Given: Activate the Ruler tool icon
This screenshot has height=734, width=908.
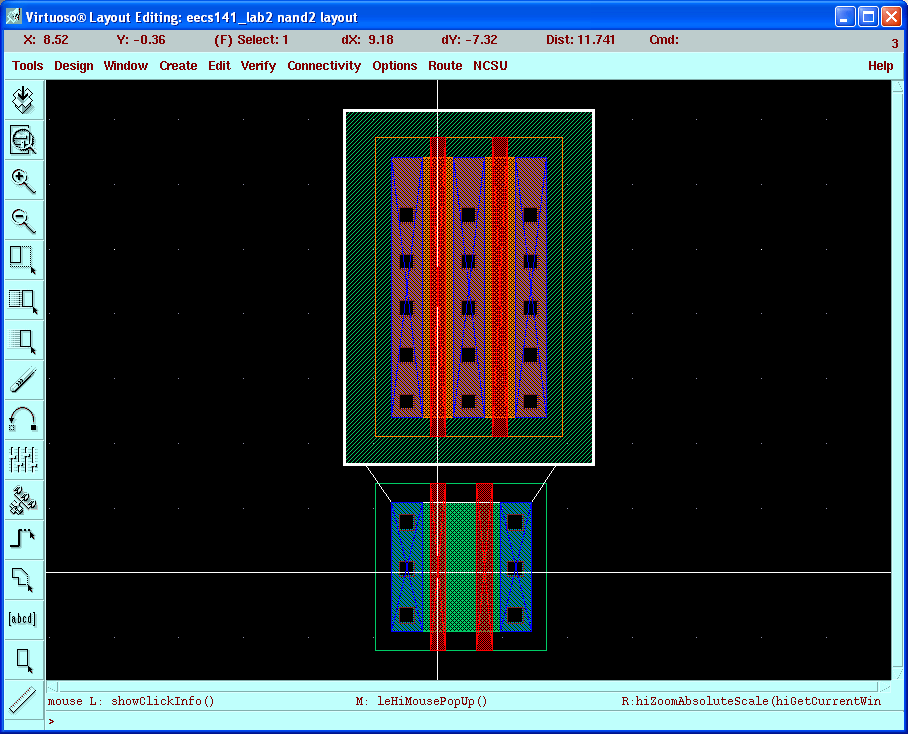Looking at the screenshot, I should (x=23, y=698).
